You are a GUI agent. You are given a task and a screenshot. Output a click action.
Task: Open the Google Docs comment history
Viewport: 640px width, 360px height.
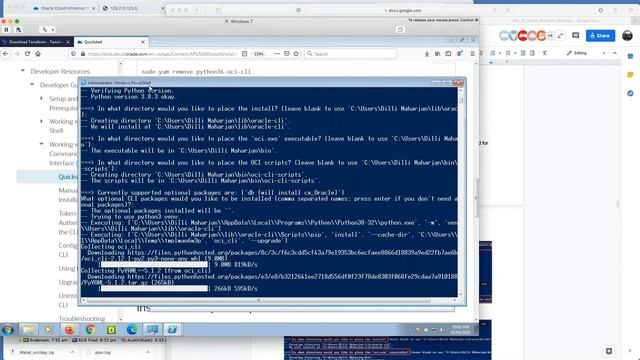576,36
